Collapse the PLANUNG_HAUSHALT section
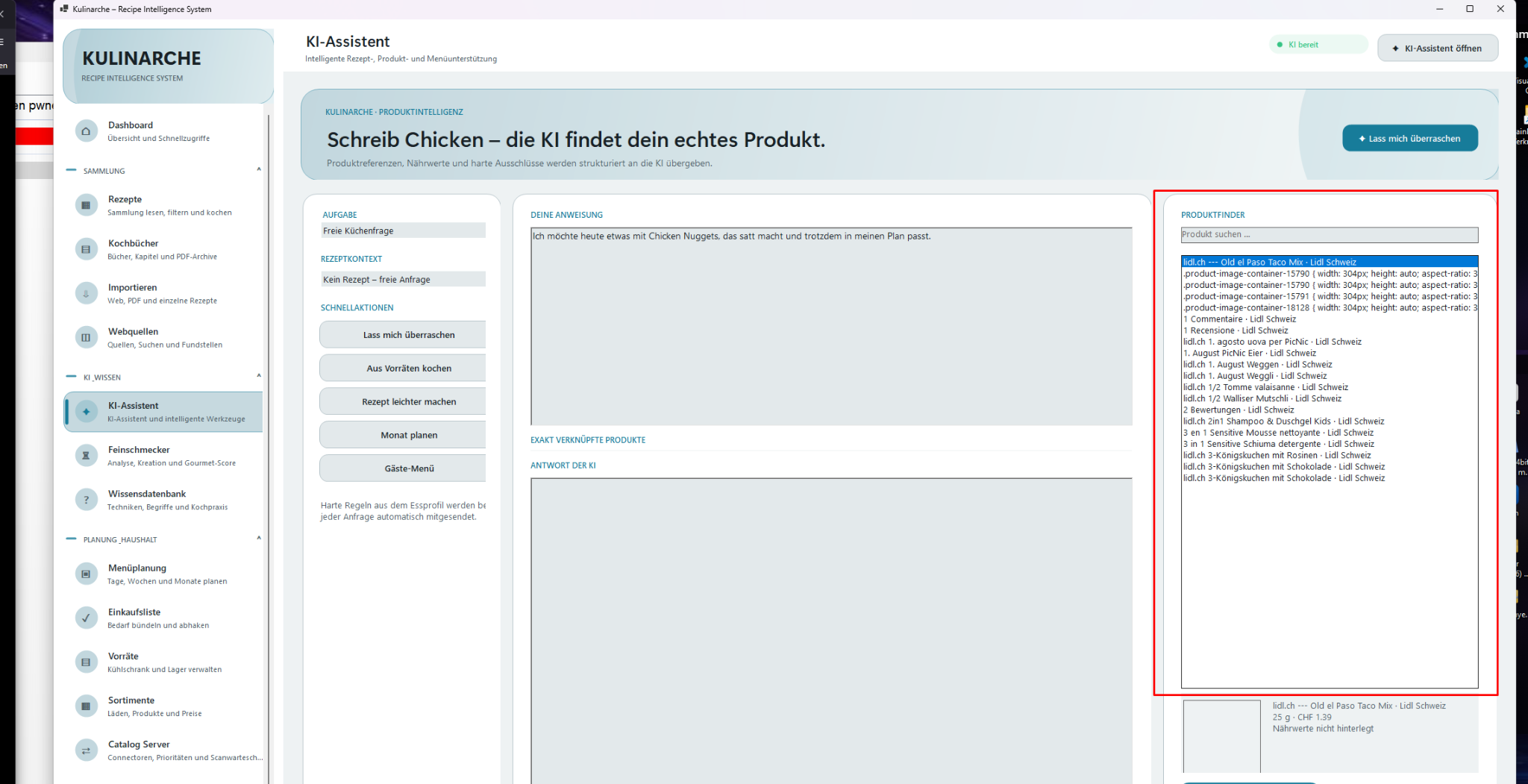The width and height of the screenshot is (1528, 784). pos(259,539)
